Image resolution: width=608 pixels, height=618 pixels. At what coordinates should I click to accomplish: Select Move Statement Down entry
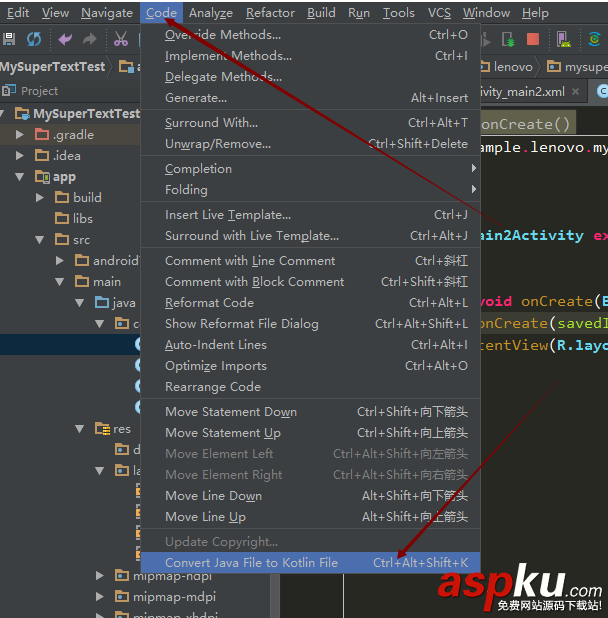[x=311, y=412]
